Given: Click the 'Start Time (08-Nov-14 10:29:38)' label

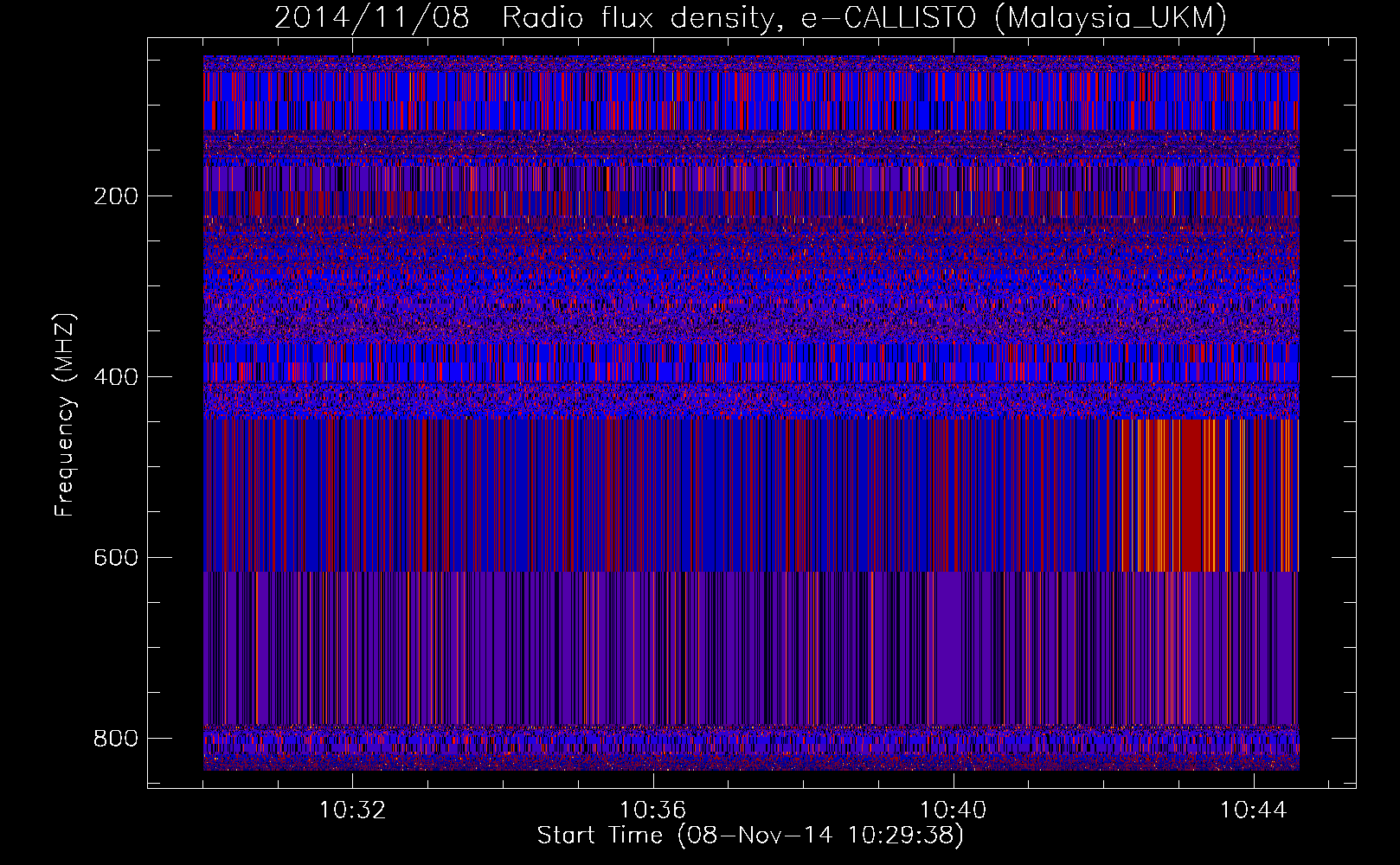Looking at the screenshot, I should coord(750,836).
